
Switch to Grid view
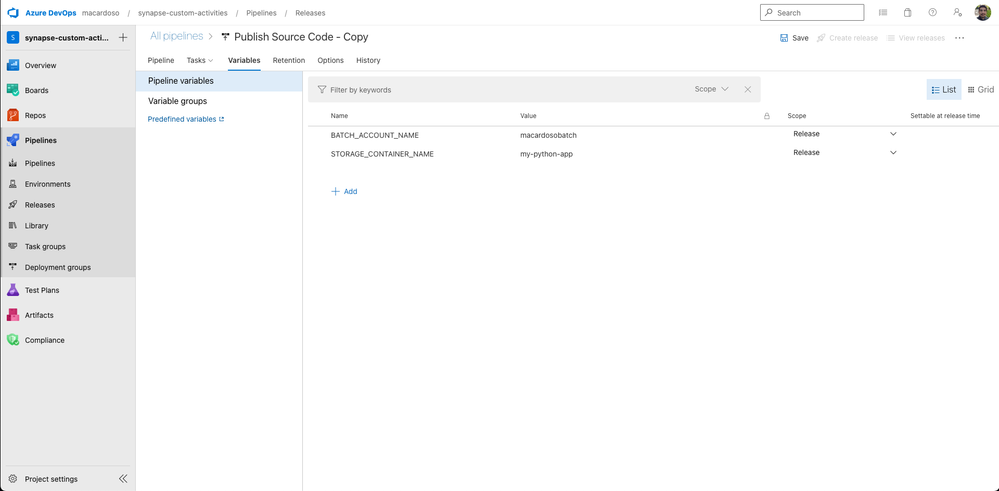[981, 90]
